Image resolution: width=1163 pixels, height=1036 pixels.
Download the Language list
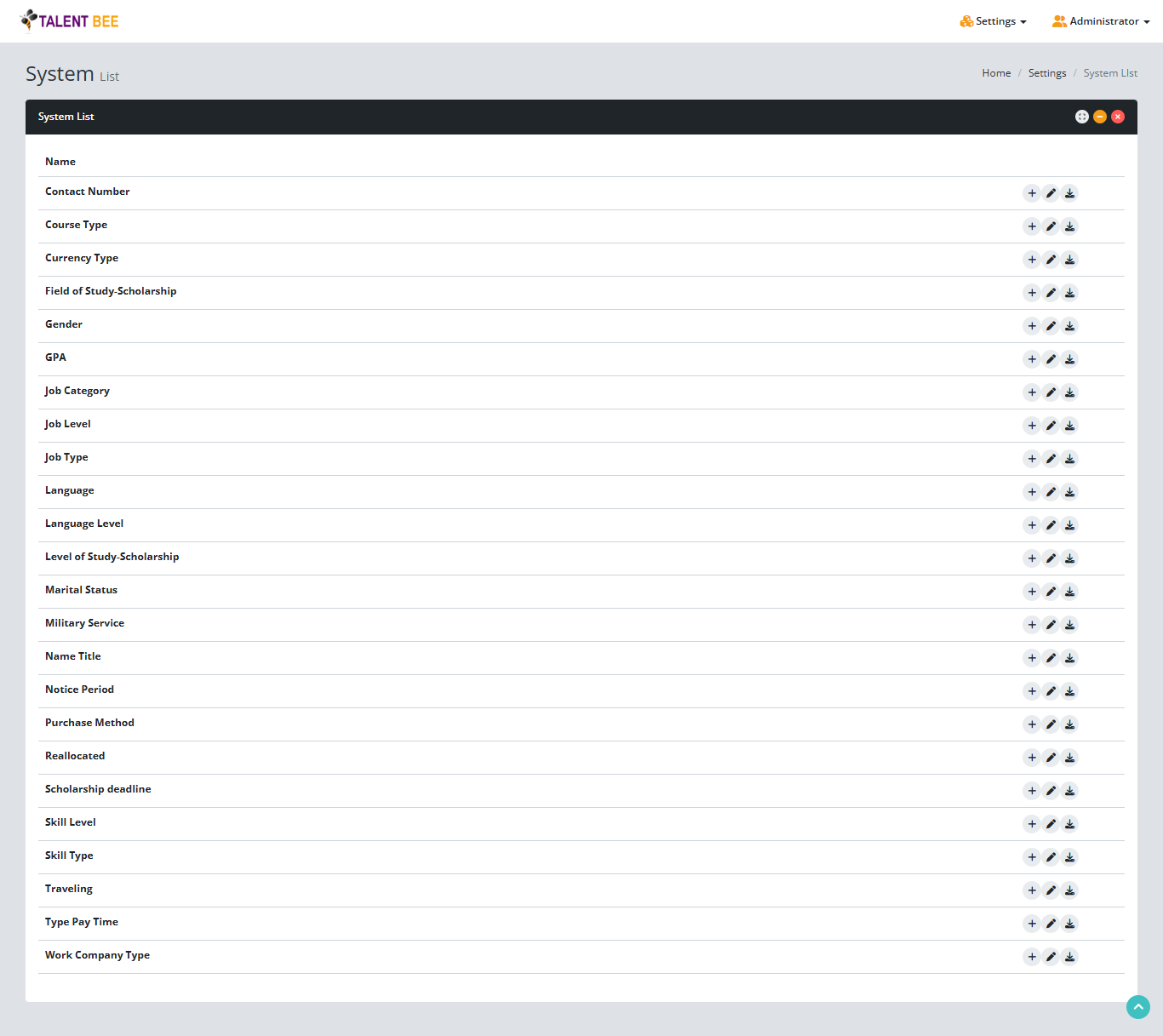coord(1070,492)
